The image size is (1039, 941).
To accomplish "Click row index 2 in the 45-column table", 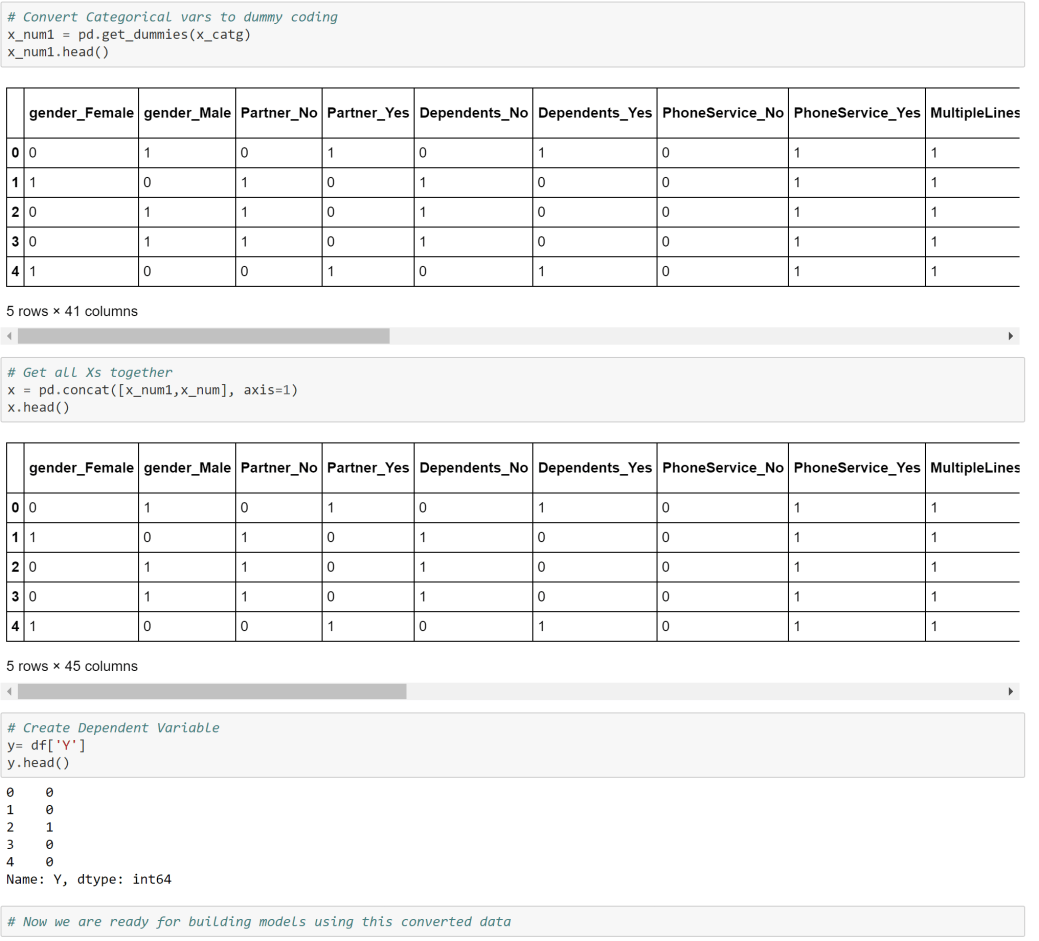I will click(15, 567).
